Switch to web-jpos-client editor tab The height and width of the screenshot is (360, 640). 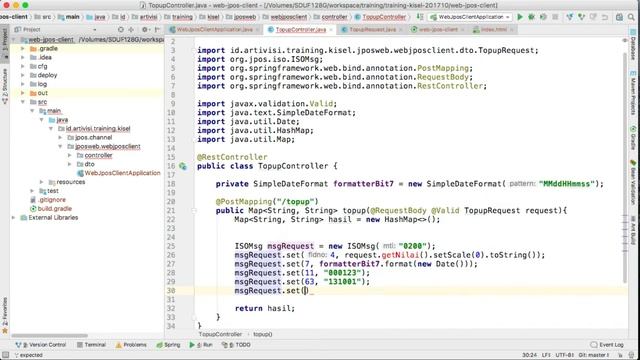click(438, 29)
